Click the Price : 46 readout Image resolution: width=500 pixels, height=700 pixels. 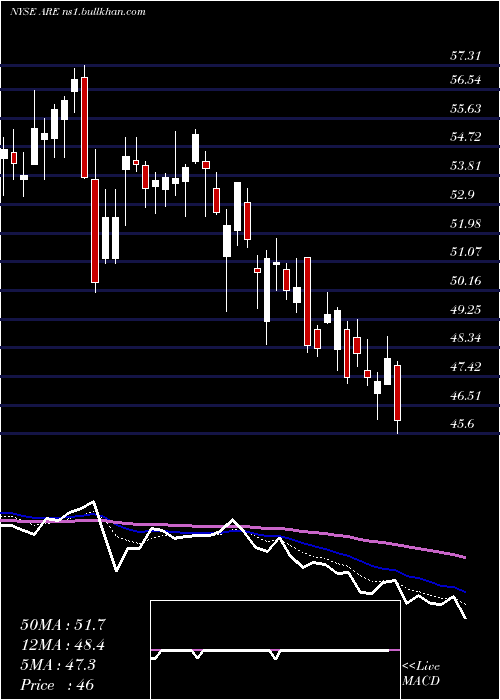tap(57, 685)
